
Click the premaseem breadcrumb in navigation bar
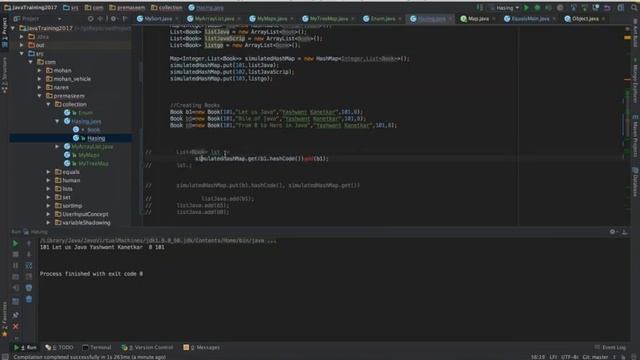[127, 8]
